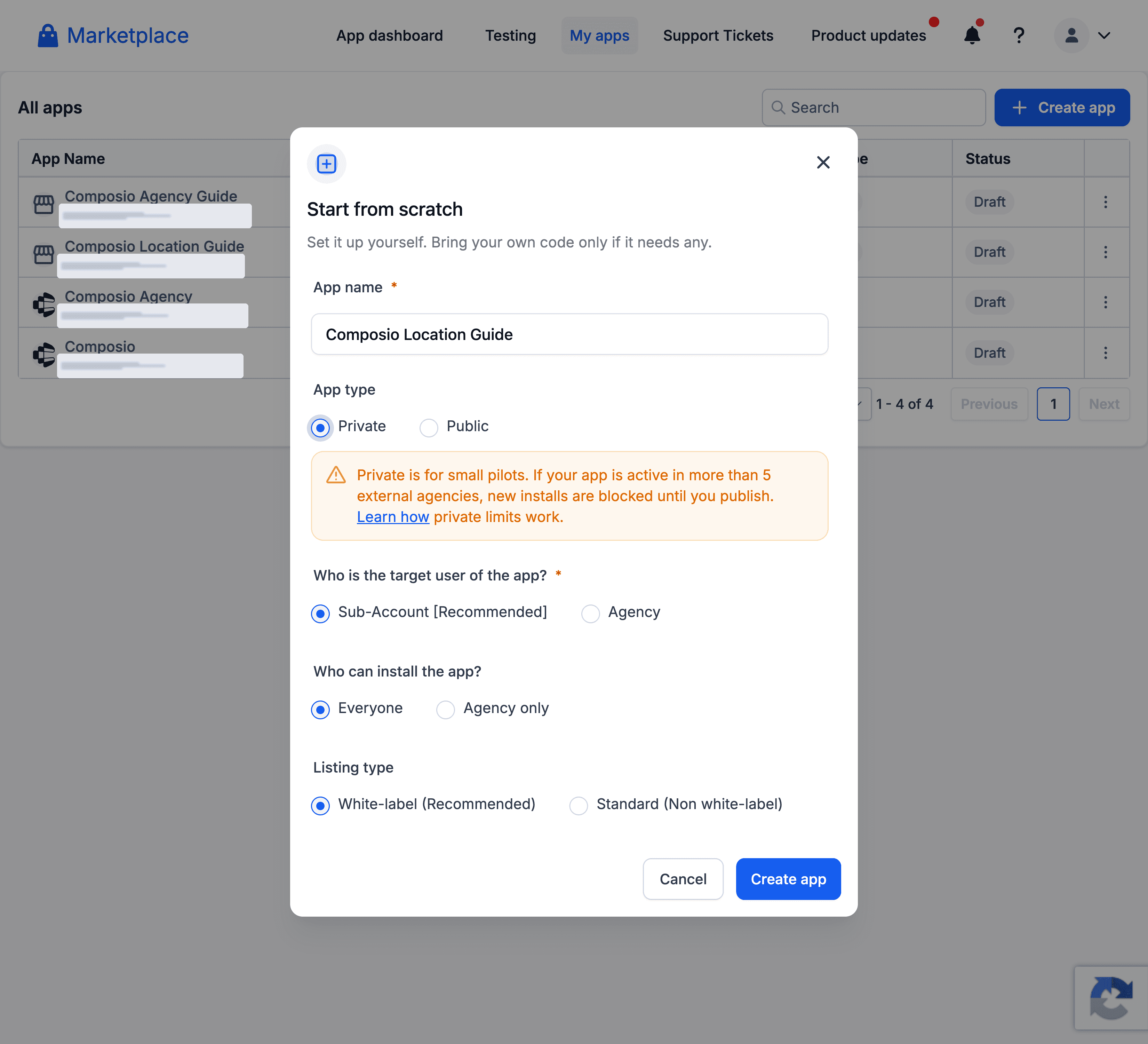Image resolution: width=1148 pixels, height=1044 pixels.
Task: Select the Private app type
Action: coord(321,427)
